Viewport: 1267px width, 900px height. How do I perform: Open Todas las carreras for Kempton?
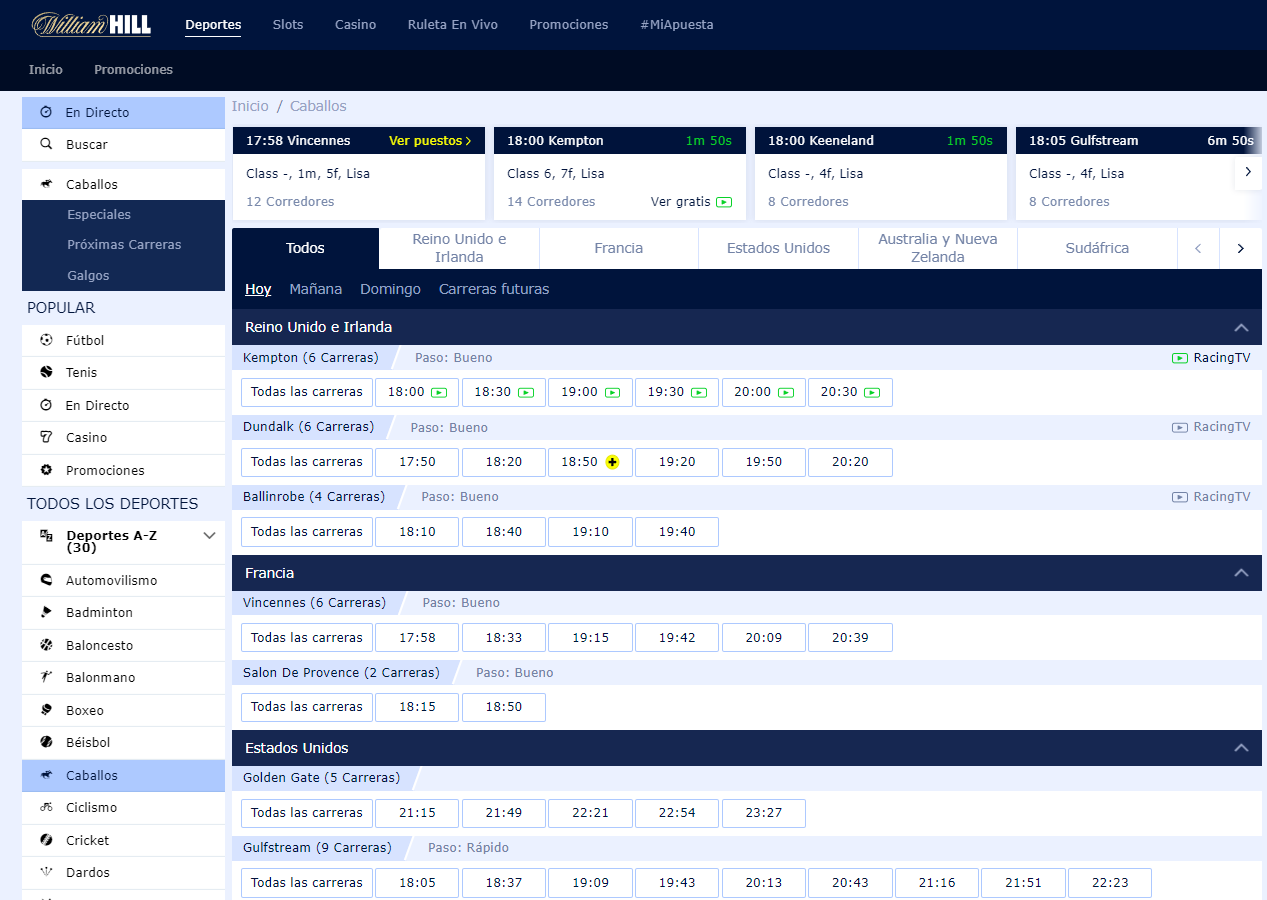(x=307, y=392)
